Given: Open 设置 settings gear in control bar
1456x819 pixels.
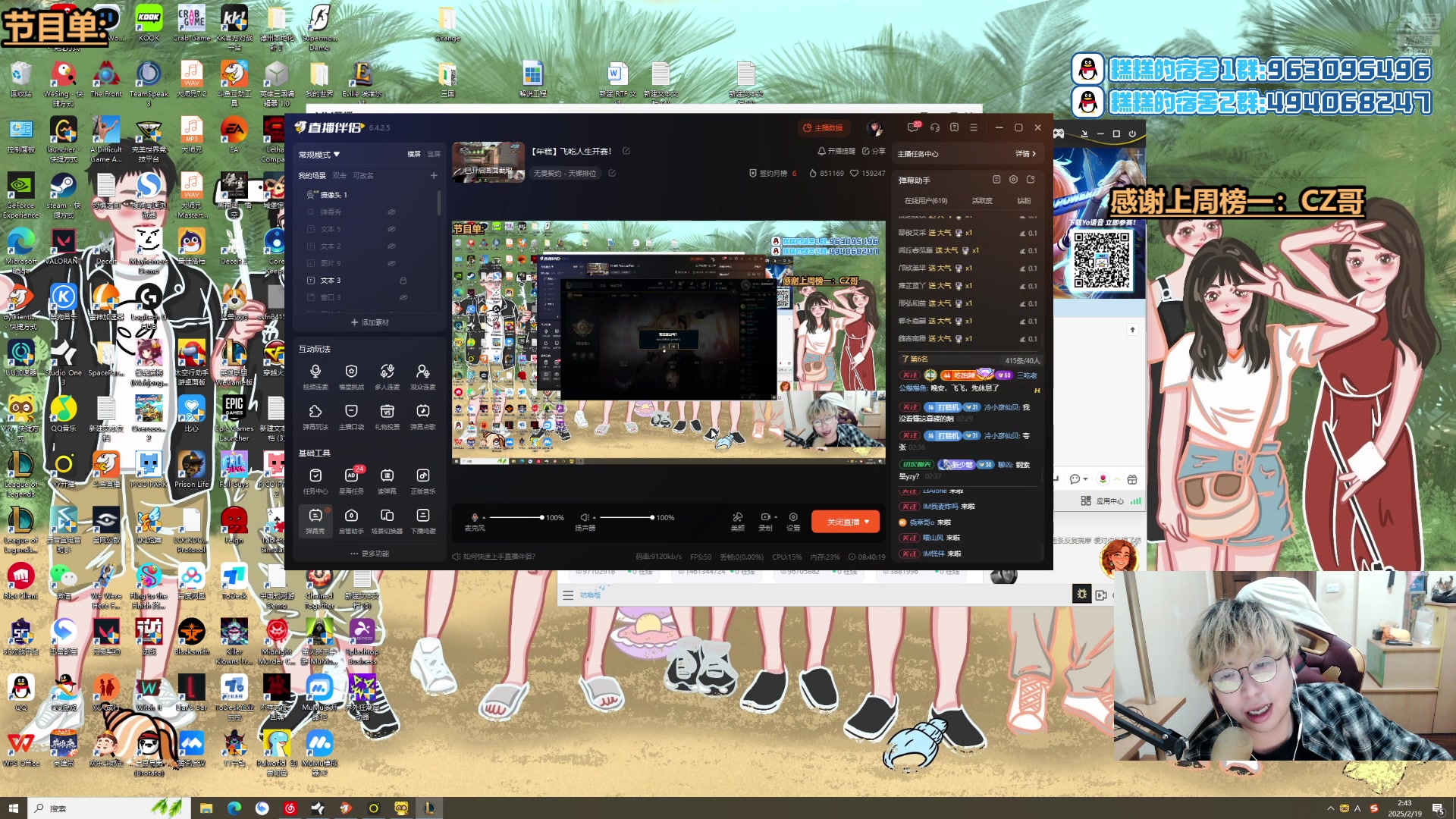Looking at the screenshot, I should [x=793, y=521].
